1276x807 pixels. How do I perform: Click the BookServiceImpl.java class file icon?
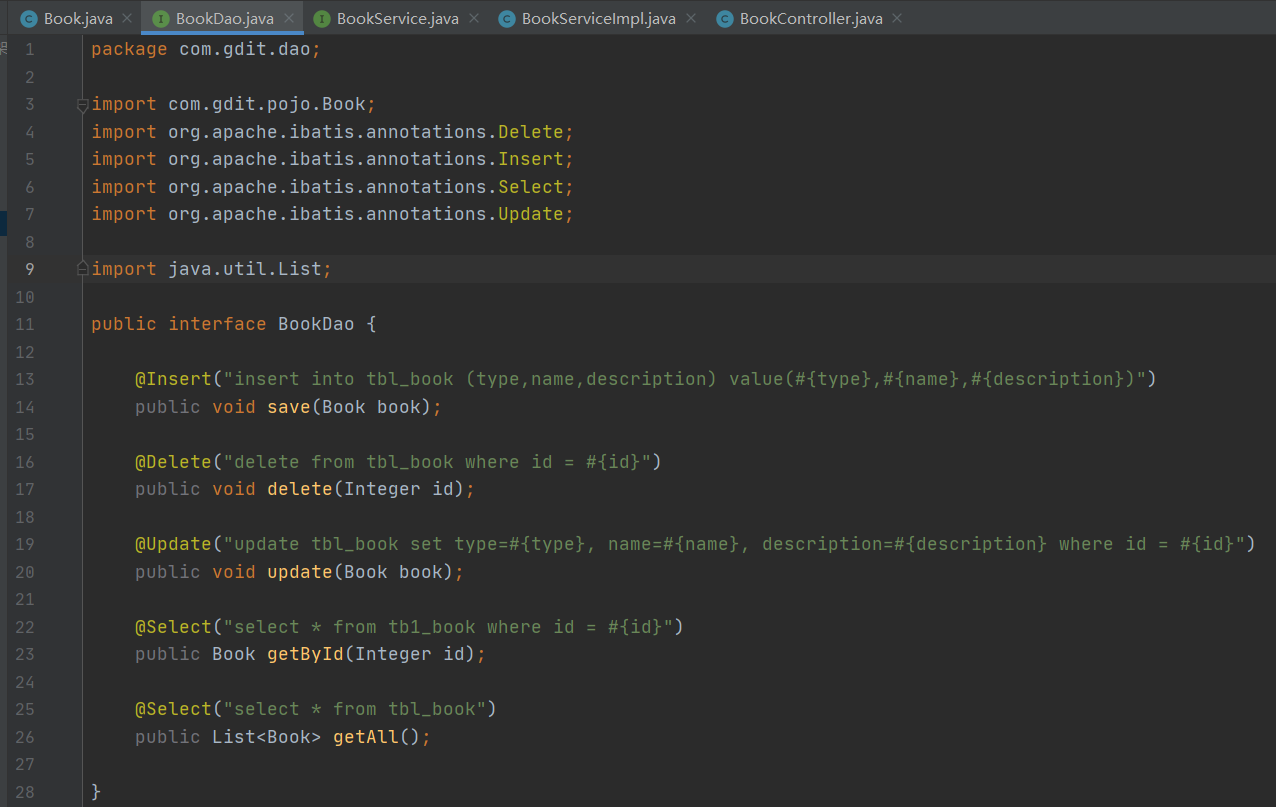click(x=506, y=19)
